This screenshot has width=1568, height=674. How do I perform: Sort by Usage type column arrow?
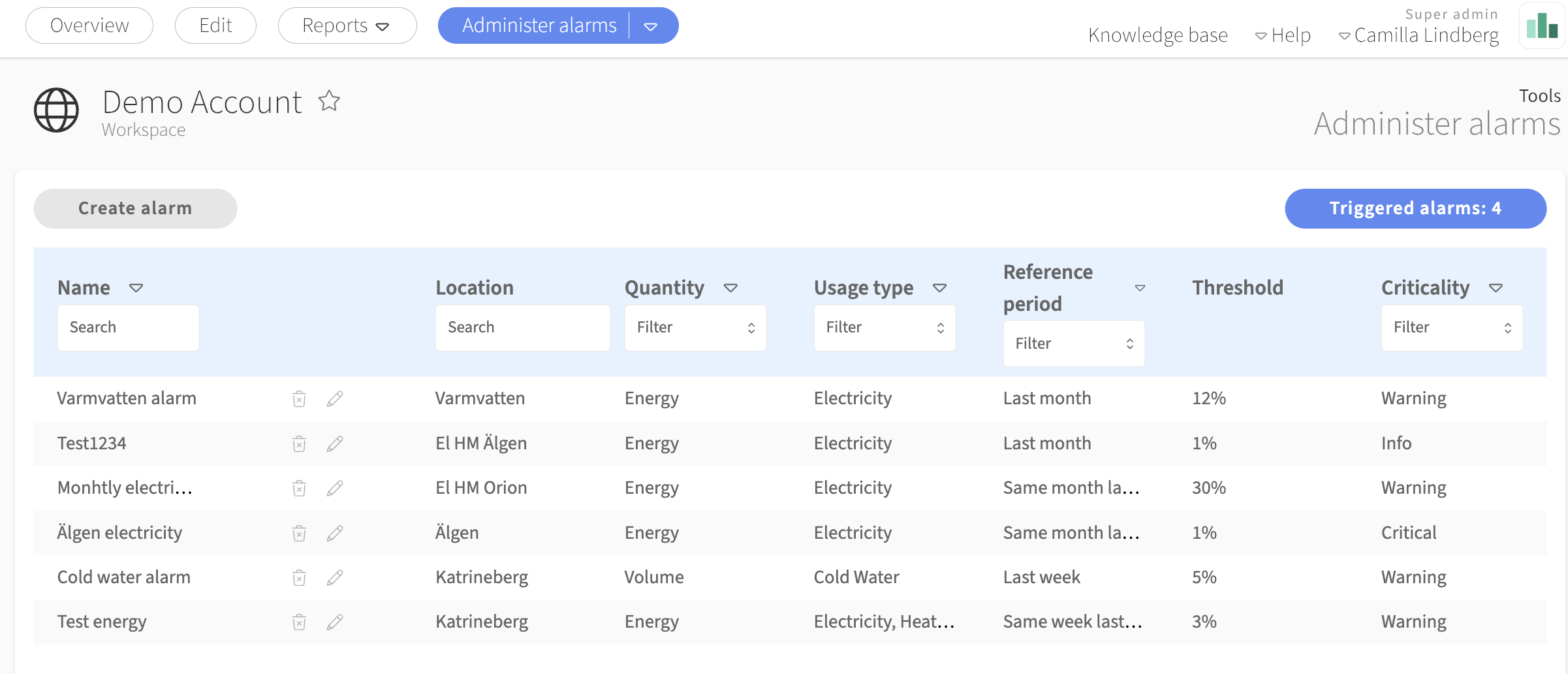click(x=939, y=288)
